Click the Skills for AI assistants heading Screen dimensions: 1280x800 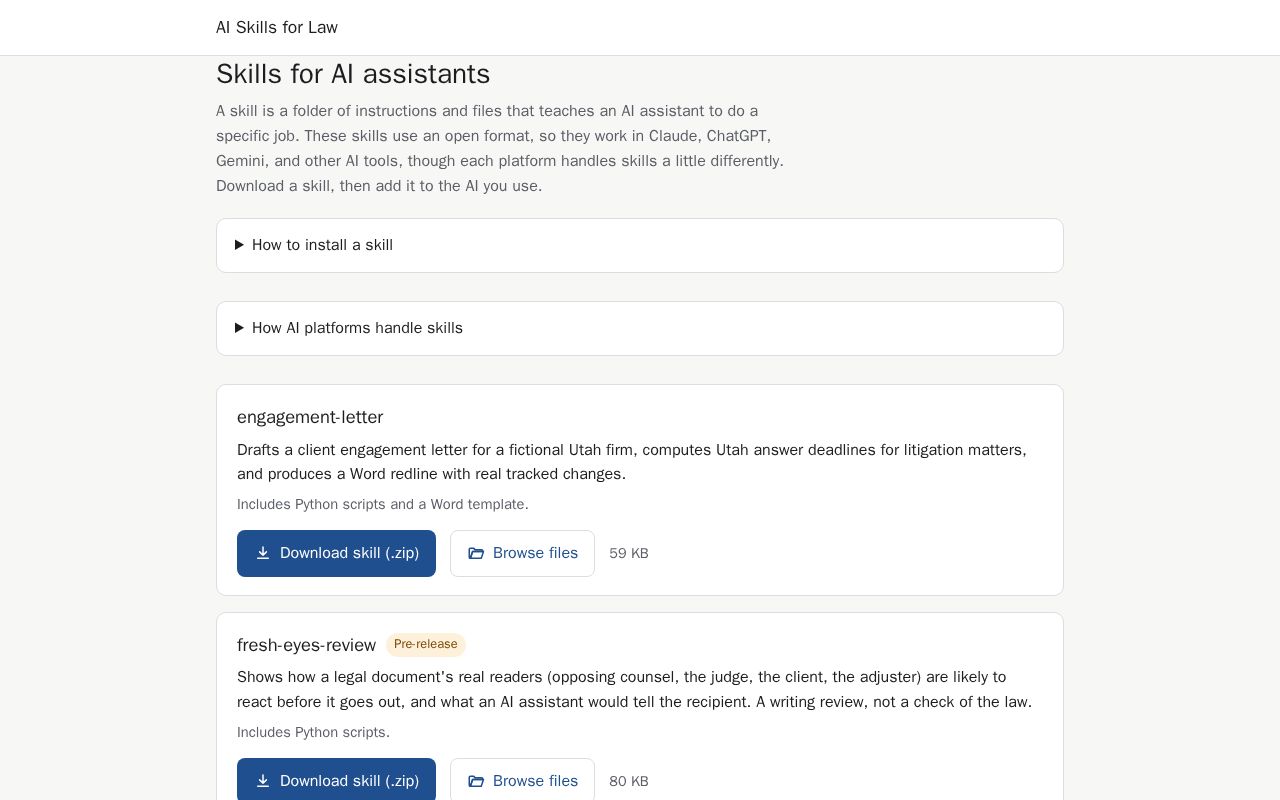(x=353, y=74)
